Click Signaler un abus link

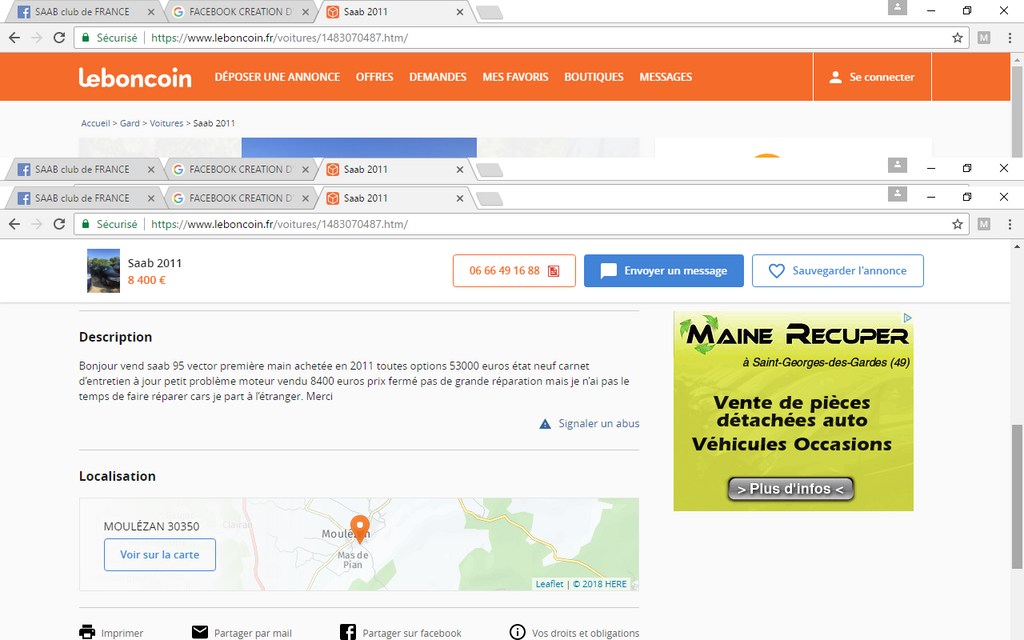click(x=589, y=423)
